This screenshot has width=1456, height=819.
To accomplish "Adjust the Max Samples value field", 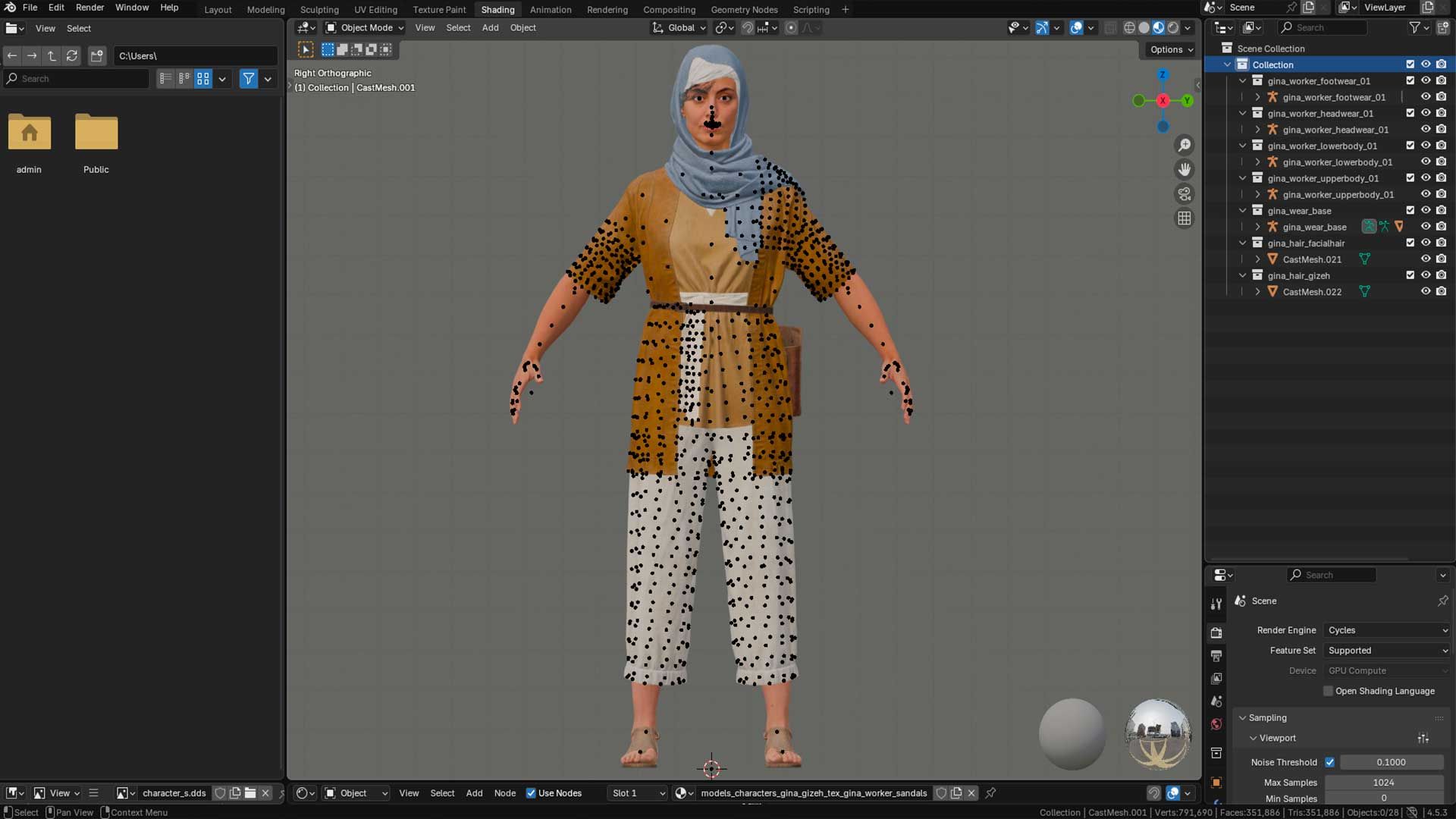I will click(1383, 783).
